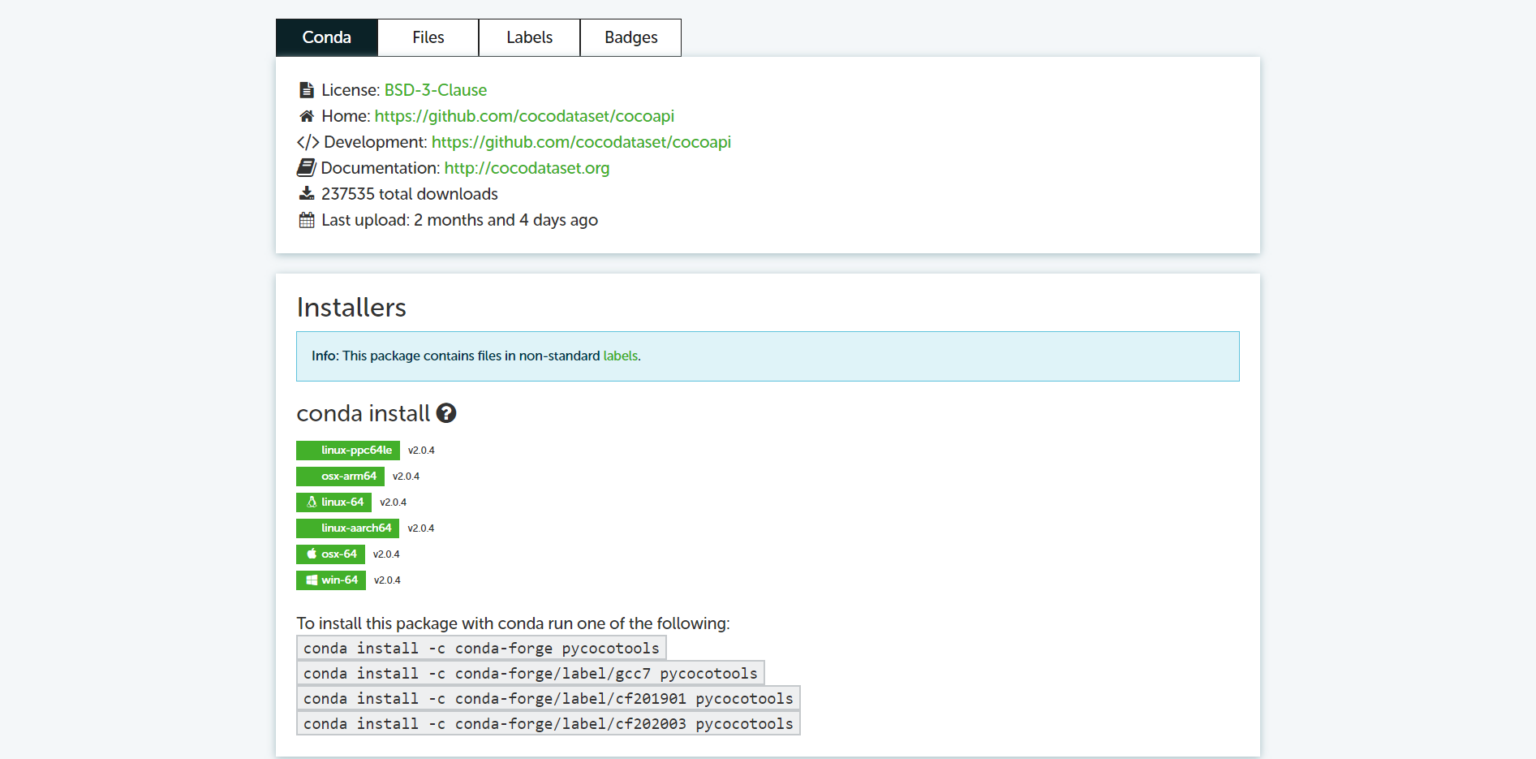
Task: Click the book icon next to Documentation
Action: (x=306, y=167)
